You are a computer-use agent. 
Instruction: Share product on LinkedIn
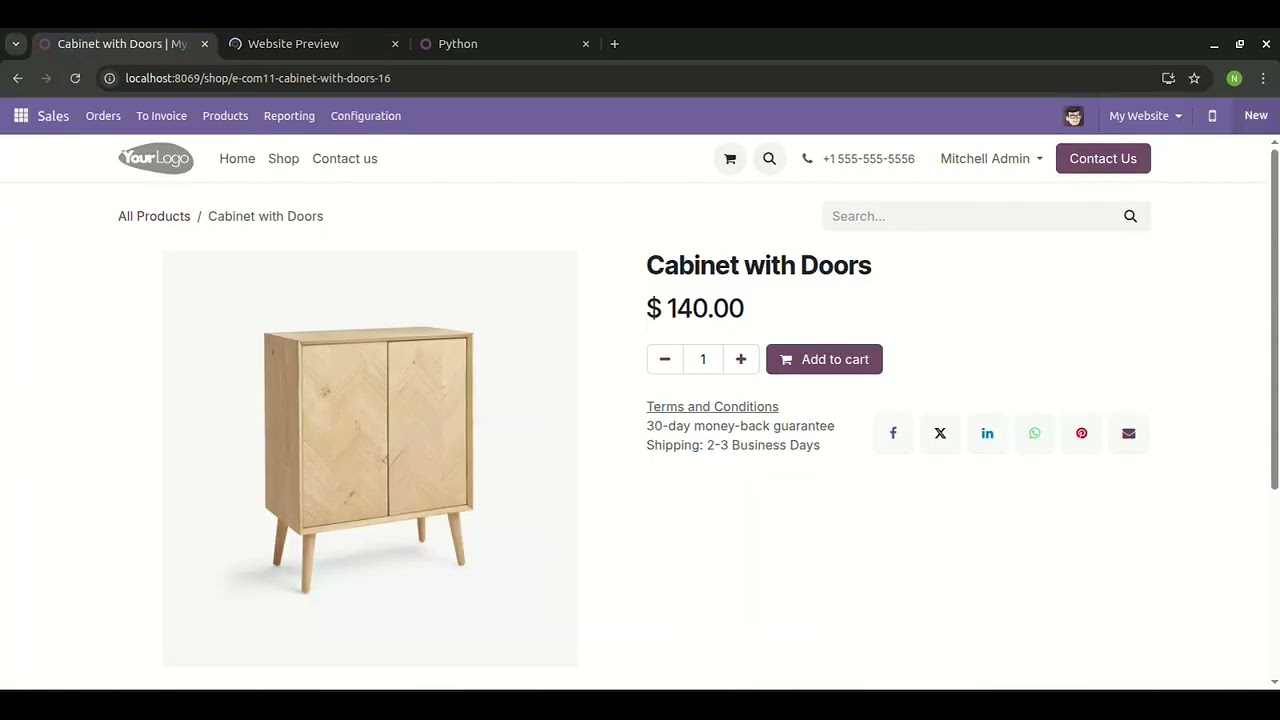[x=987, y=433]
